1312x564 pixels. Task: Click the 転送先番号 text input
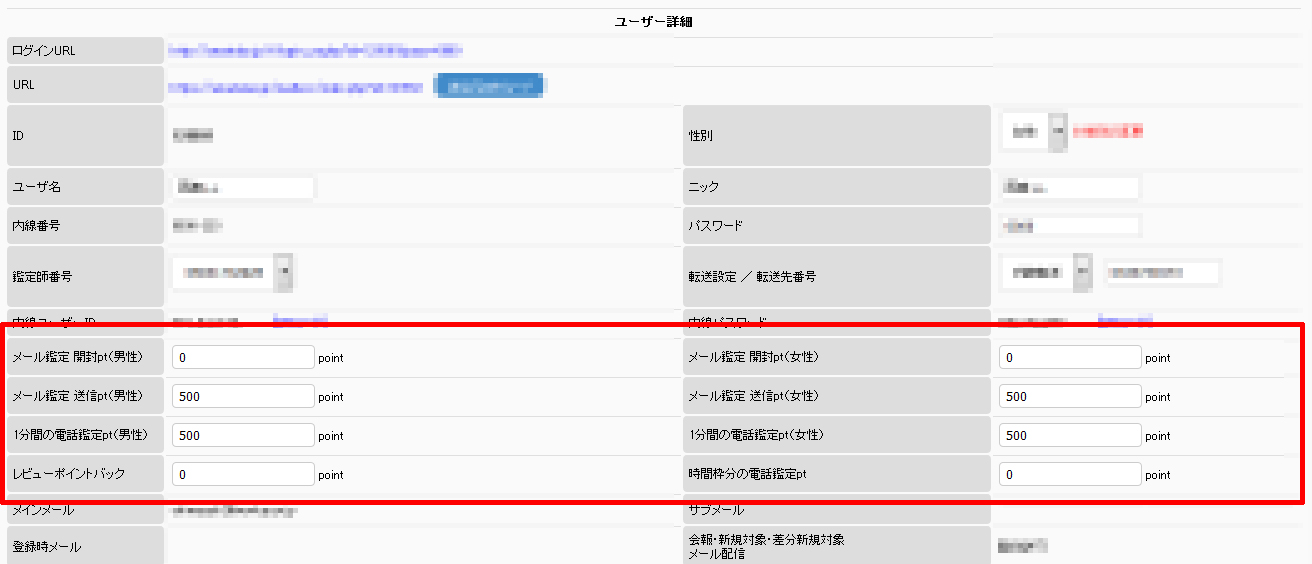1163,271
